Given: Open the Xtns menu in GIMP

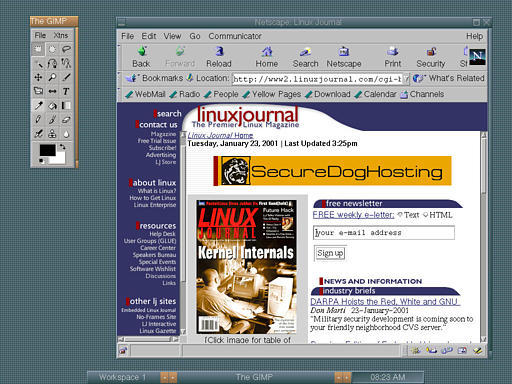Looking at the screenshot, I should [x=61, y=35].
